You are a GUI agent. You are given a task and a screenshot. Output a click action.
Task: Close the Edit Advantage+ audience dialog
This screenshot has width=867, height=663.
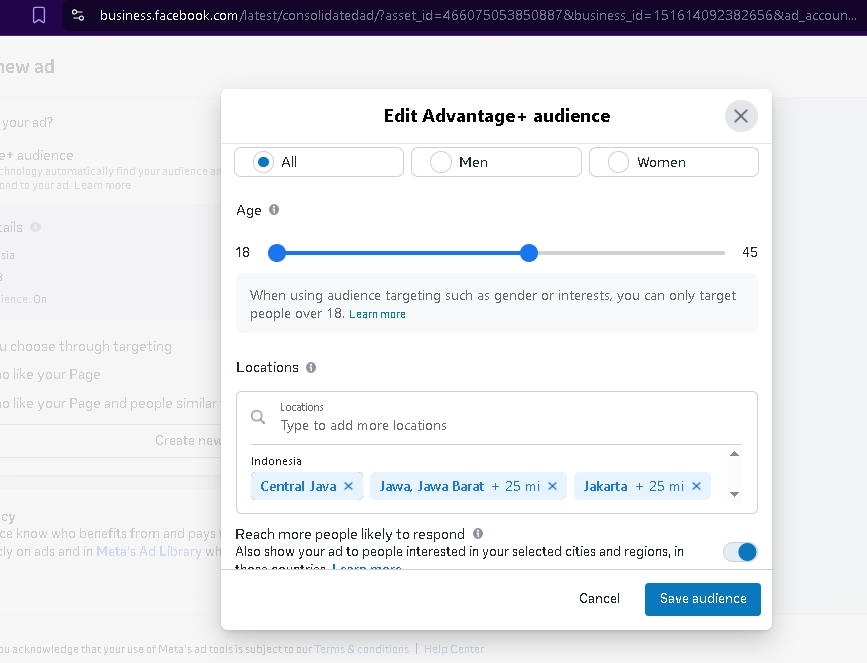[x=741, y=116]
